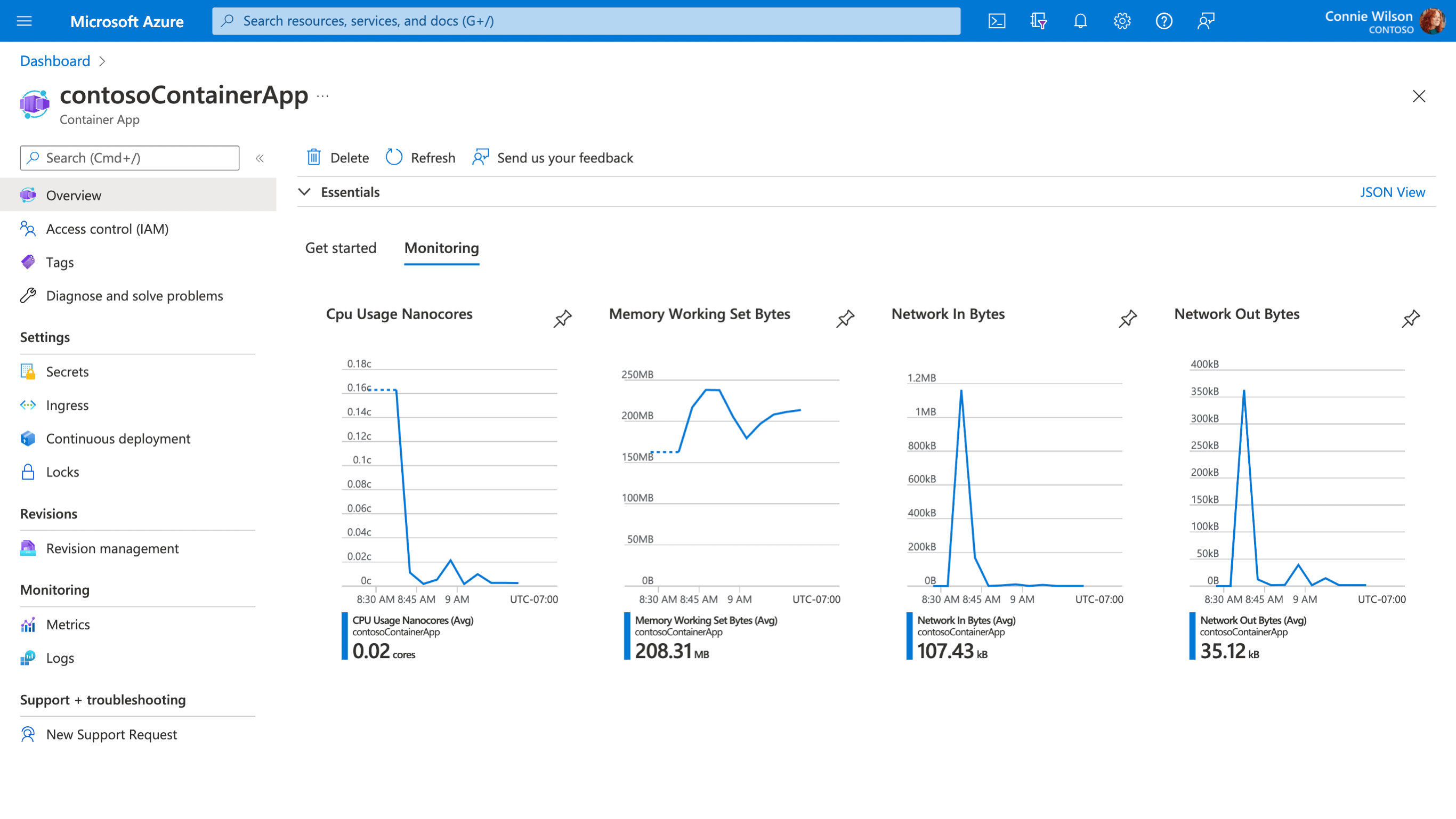1456x819 pixels.
Task: Focus the global search resources field
Action: click(586, 21)
